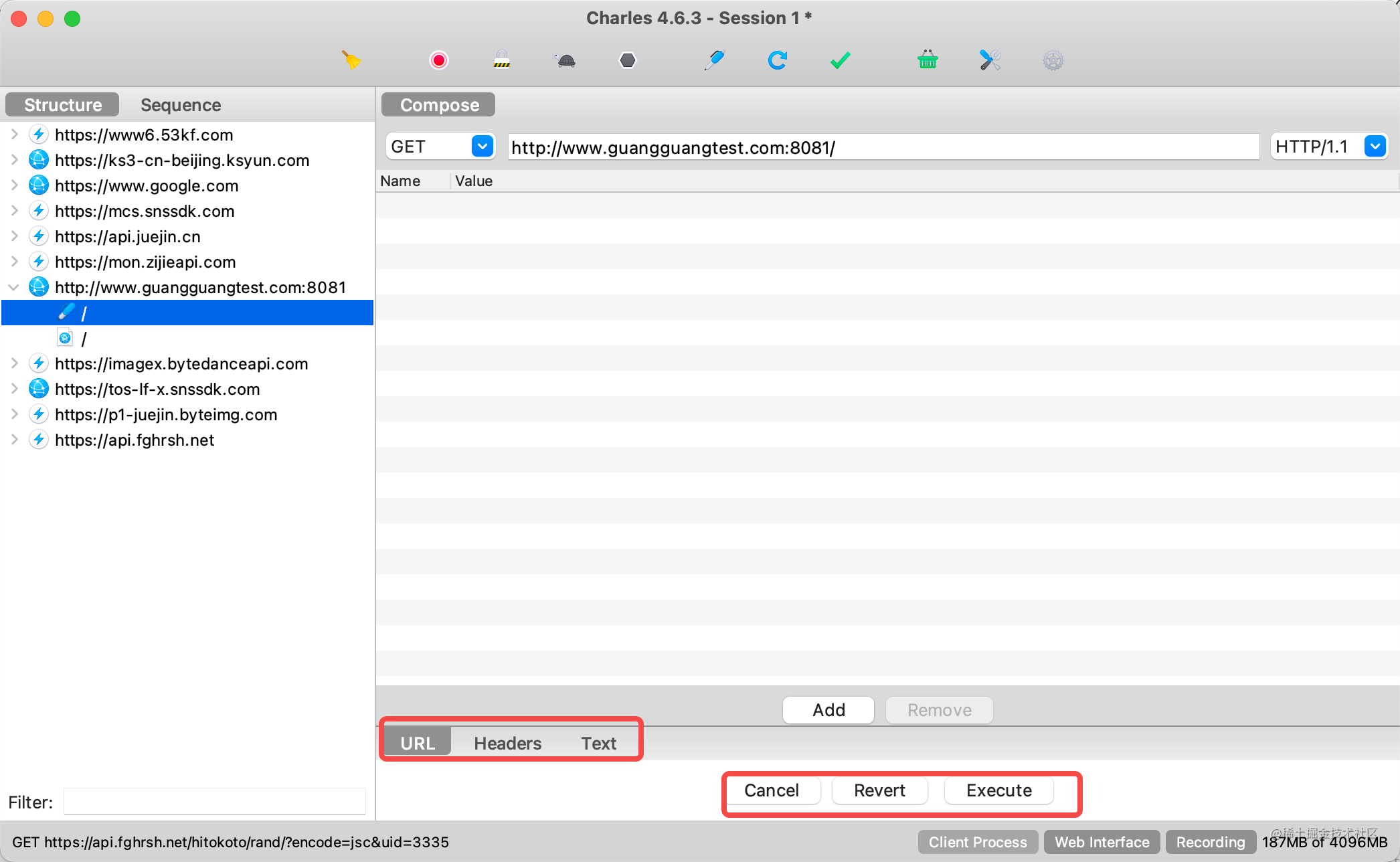Open the HTTP/1.1 protocol dropdown
The image size is (1400, 862).
pos(1375,146)
